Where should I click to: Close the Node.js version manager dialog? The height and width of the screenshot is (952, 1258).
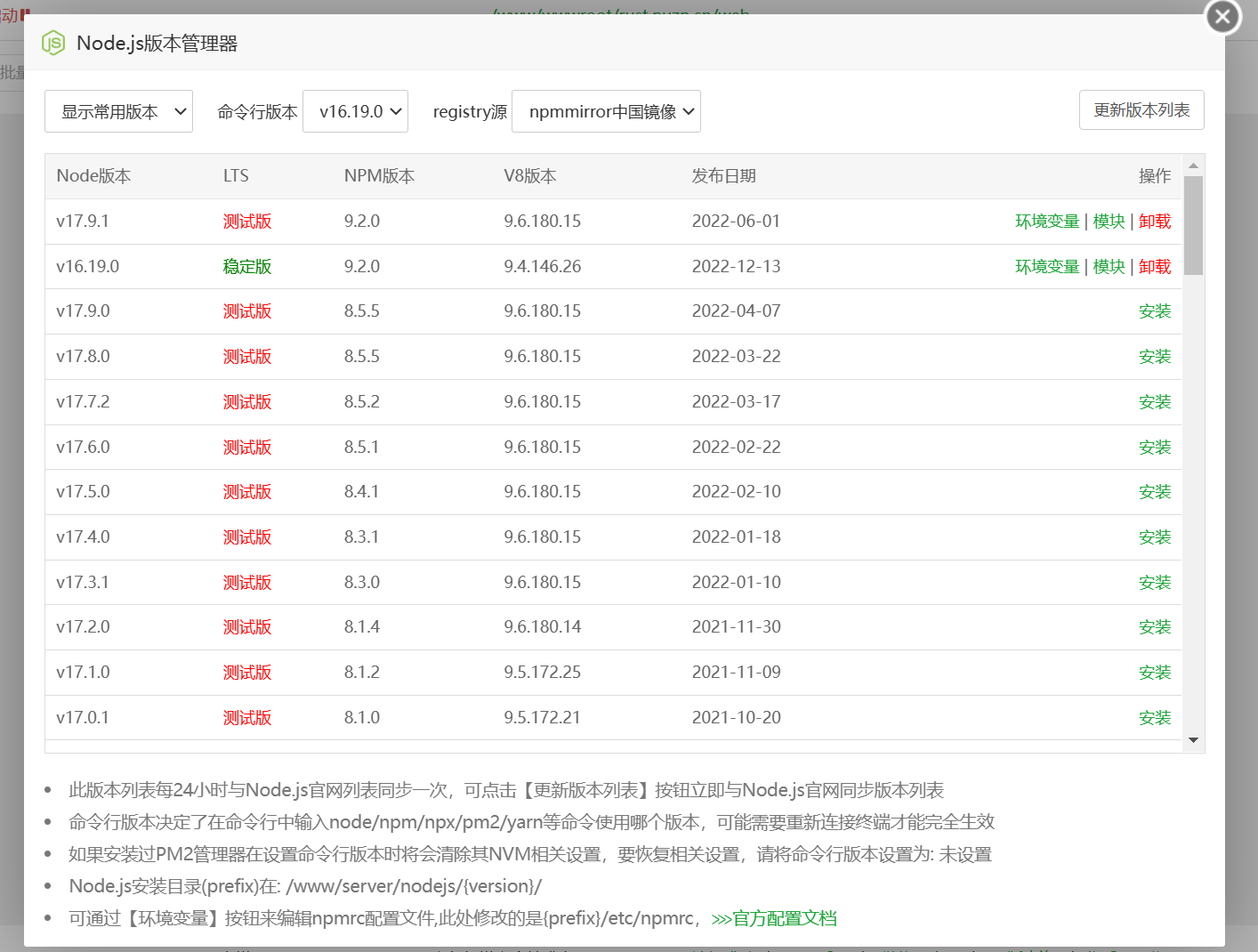(1222, 16)
